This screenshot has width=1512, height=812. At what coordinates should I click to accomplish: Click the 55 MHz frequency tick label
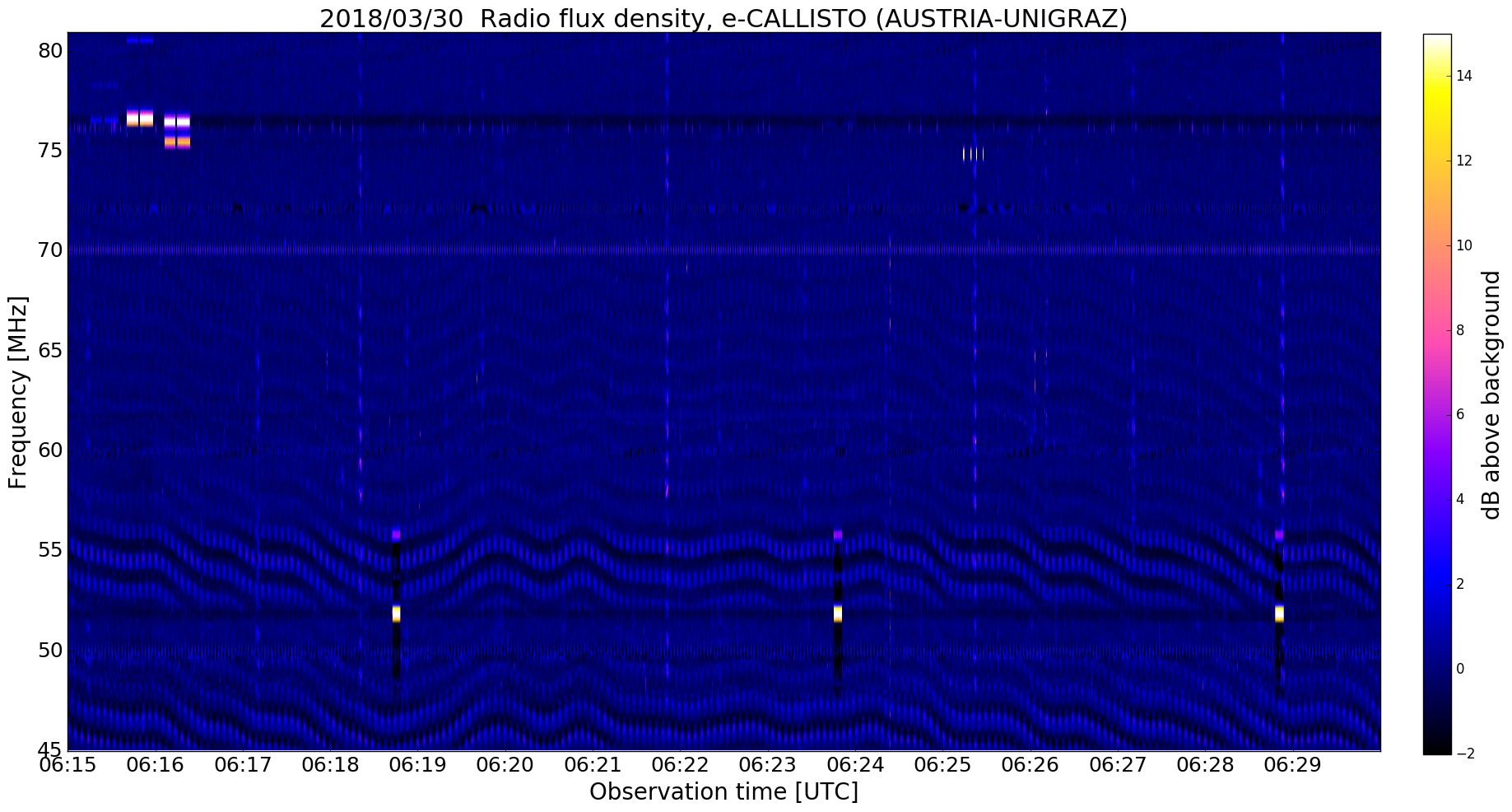click(x=50, y=550)
